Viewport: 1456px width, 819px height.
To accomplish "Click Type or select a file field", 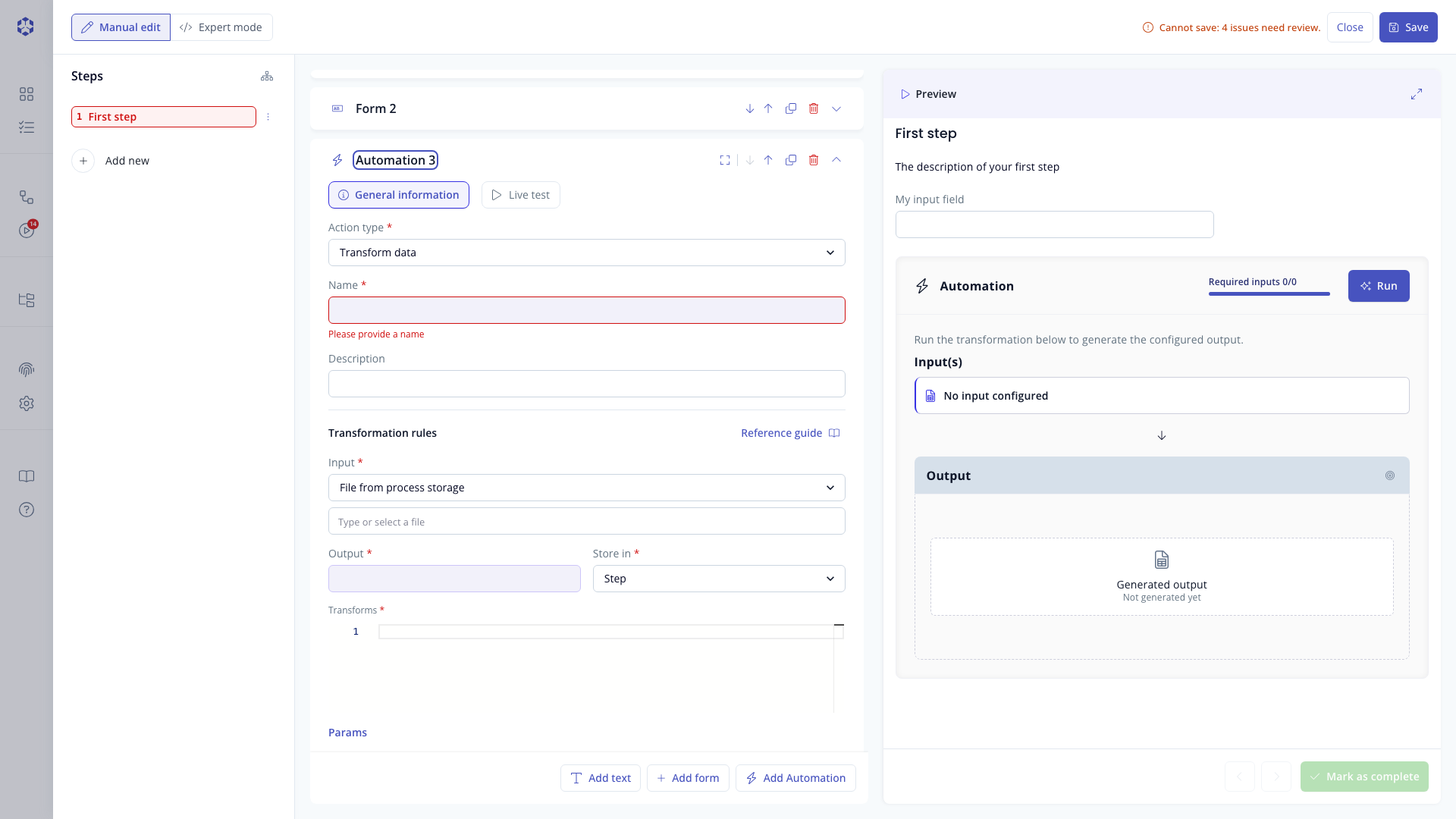I will (587, 522).
